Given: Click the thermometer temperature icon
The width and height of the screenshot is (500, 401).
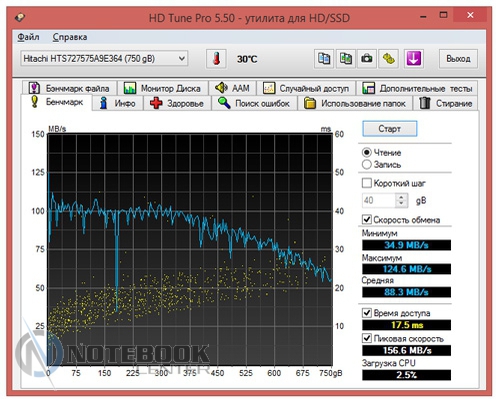Looking at the screenshot, I should click(x=216, y=59).
